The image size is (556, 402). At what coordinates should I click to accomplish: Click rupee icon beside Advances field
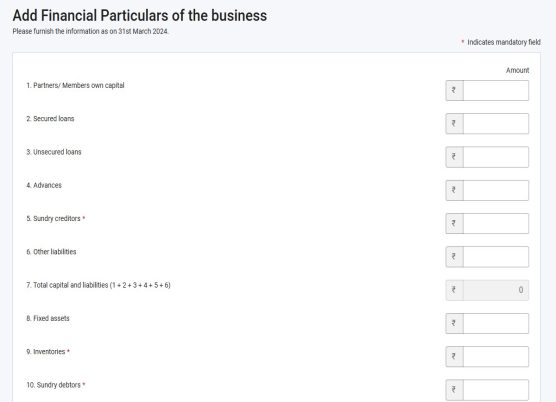[x=454, y=190]
